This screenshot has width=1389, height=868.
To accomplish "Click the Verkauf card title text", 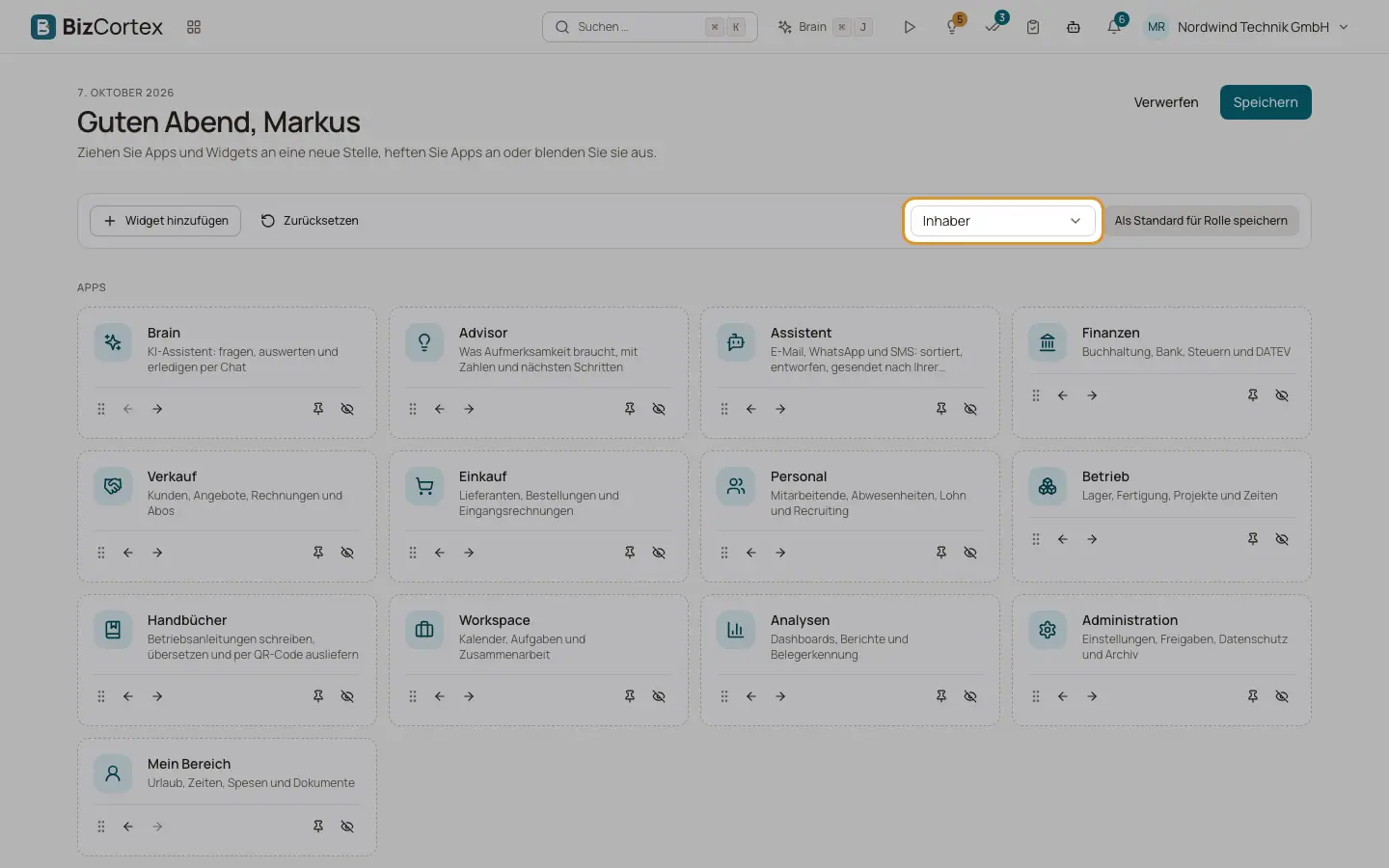I will (172, 476).
